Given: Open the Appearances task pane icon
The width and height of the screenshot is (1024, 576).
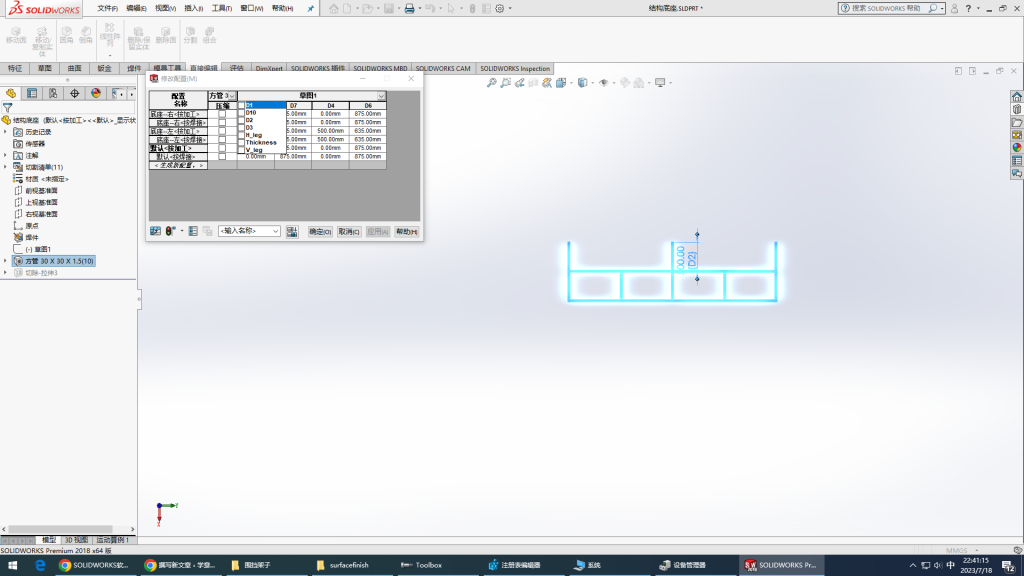Looking at the screenshot, I should (x=1017, y=147).
